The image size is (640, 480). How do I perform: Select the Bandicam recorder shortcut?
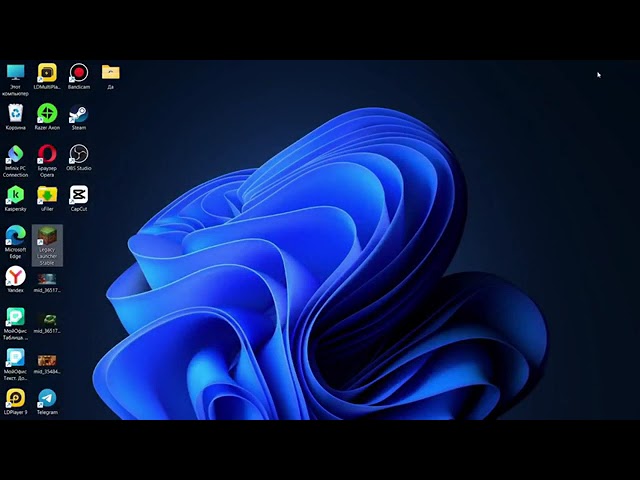(79, 76)
